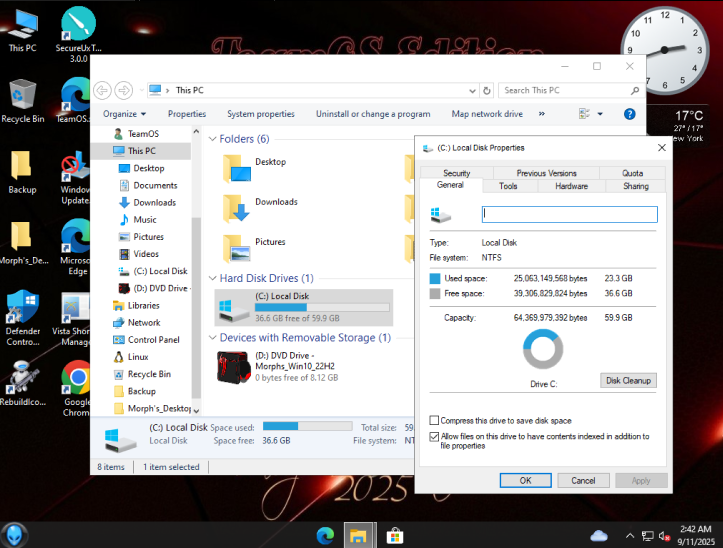Go forward in Explorer navigation
This screenshot has width=723, height=548.
coord(124,90)
